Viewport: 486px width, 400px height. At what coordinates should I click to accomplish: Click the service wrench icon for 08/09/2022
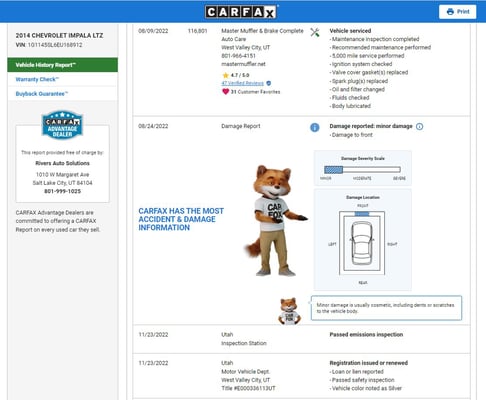click(x=315, y=32)
